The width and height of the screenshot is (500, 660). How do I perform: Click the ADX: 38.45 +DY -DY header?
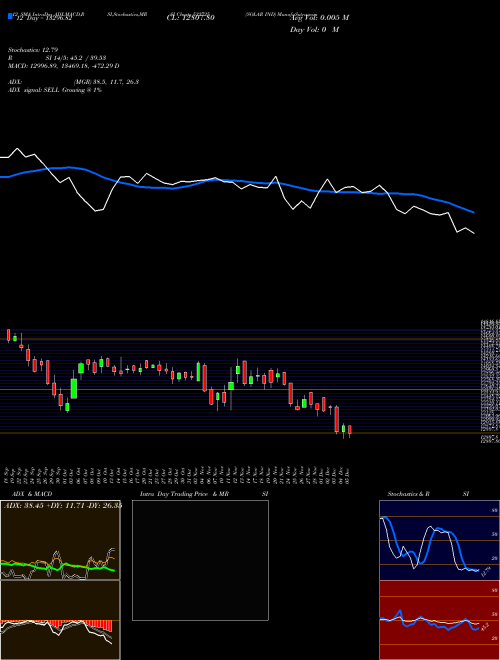coord(62,506)
